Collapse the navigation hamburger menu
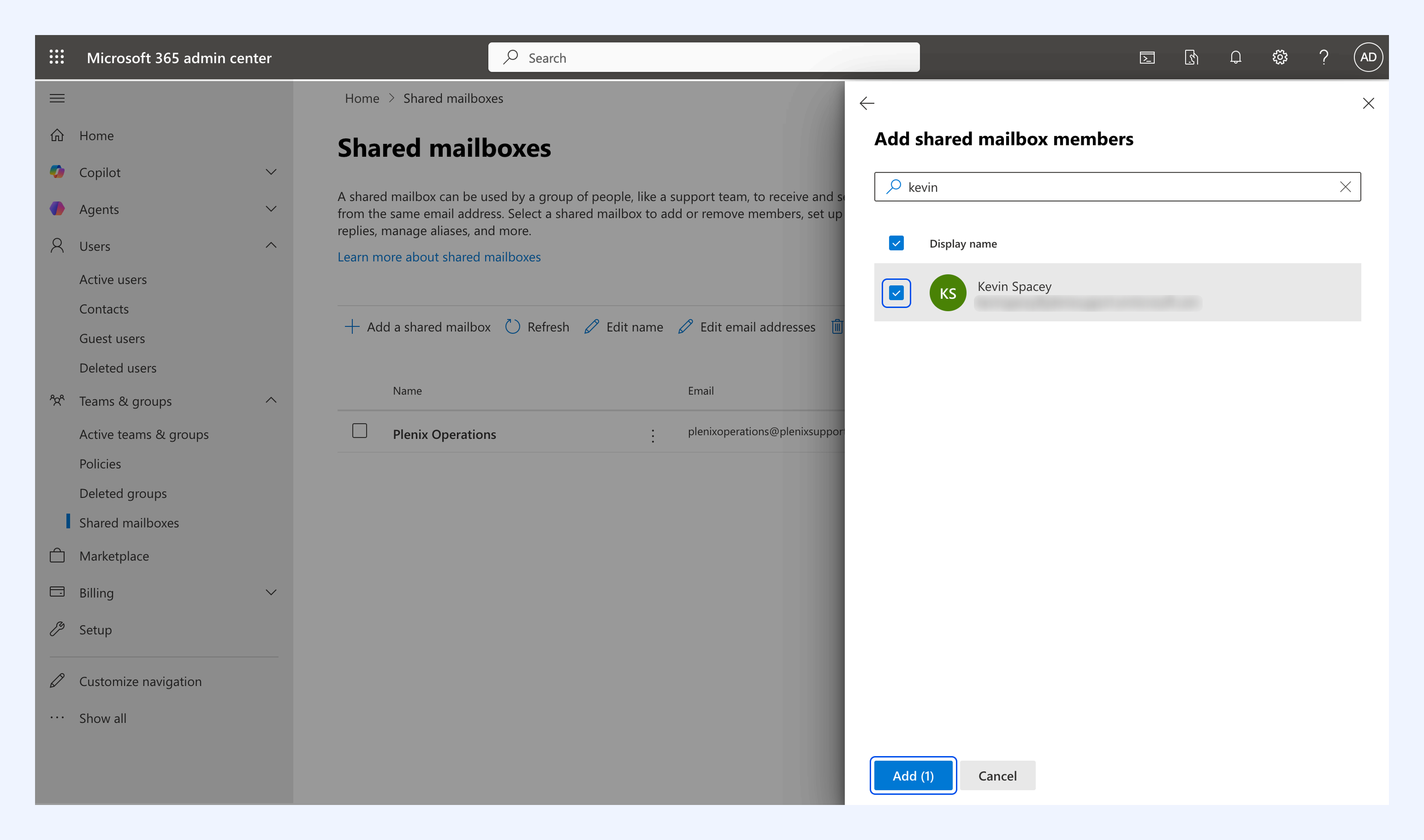Image resolution: width=1424 pixels, height=840 pixels. tap(57, 98)
